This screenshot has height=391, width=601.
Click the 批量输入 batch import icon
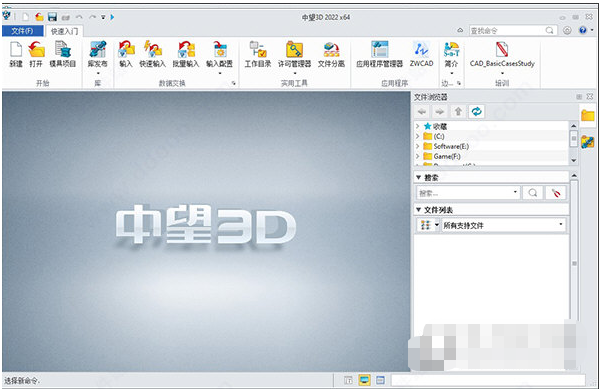186,50
